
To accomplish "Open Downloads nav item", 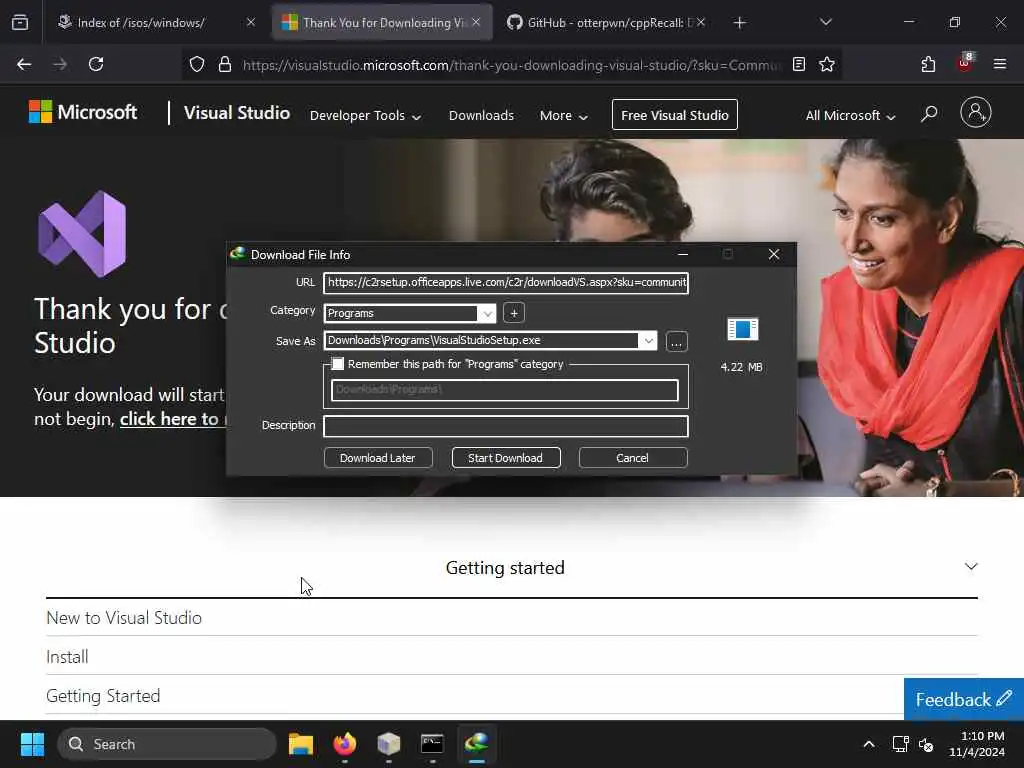I will [x=481, y=116].
